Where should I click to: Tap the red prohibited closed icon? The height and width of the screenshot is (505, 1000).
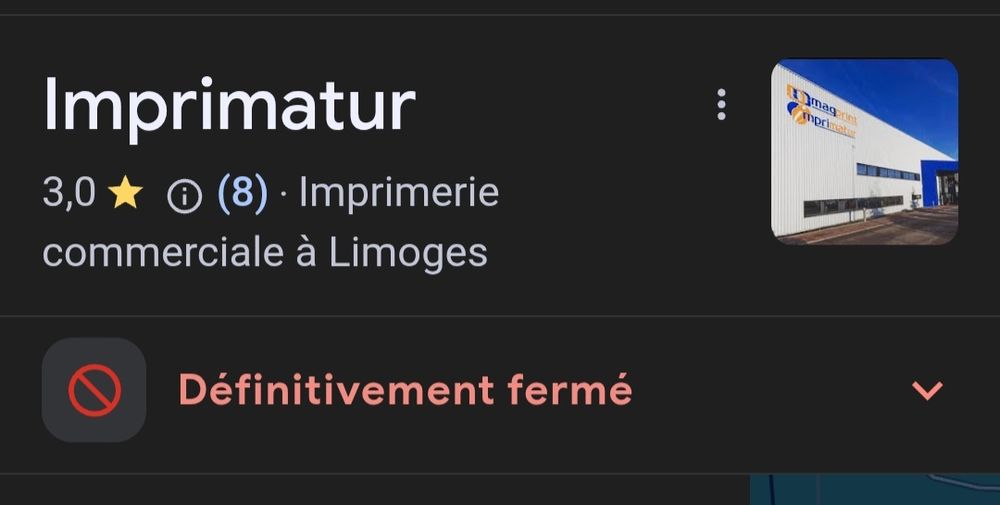coord(94,390)
